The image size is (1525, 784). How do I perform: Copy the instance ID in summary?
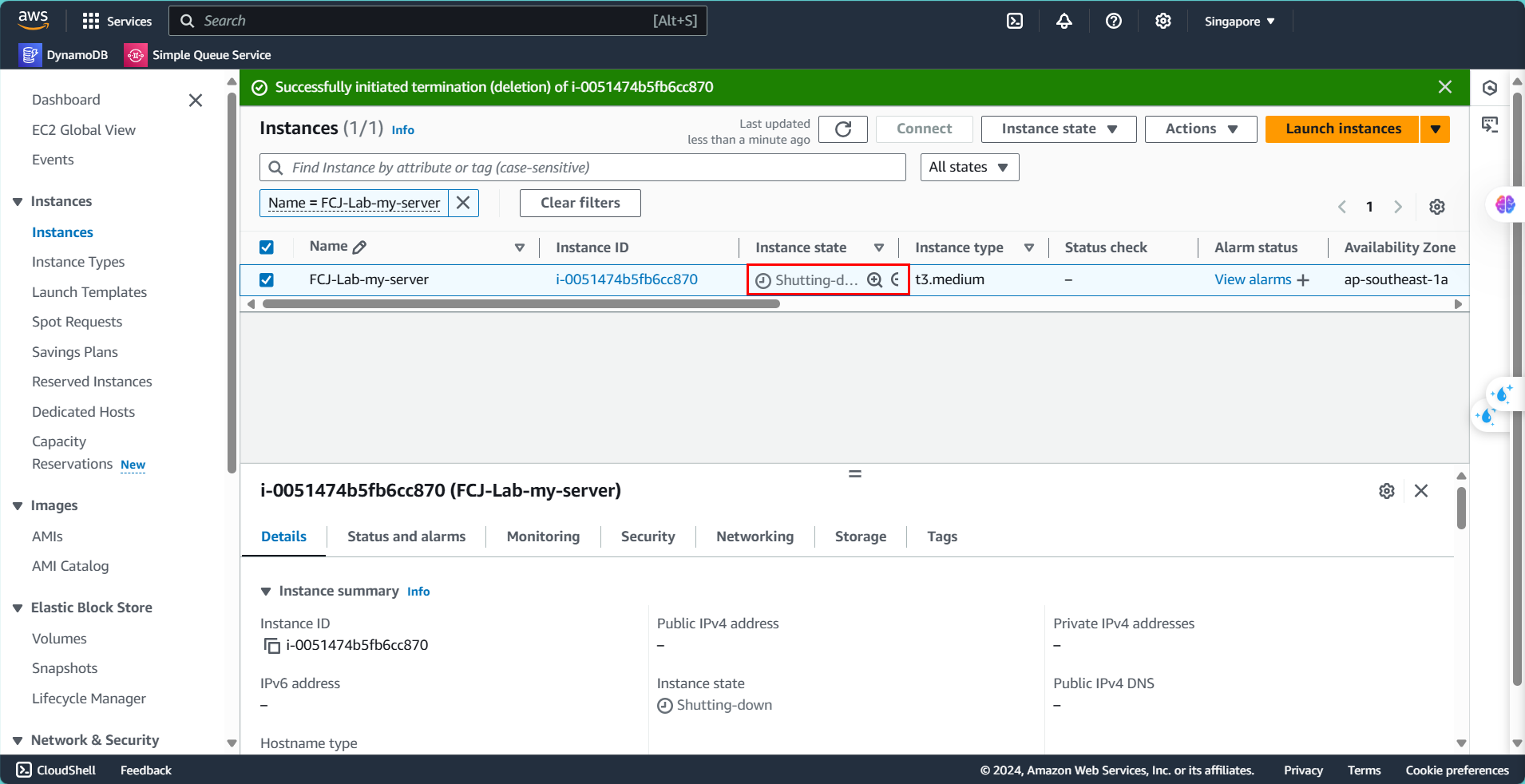coord(272,645)
